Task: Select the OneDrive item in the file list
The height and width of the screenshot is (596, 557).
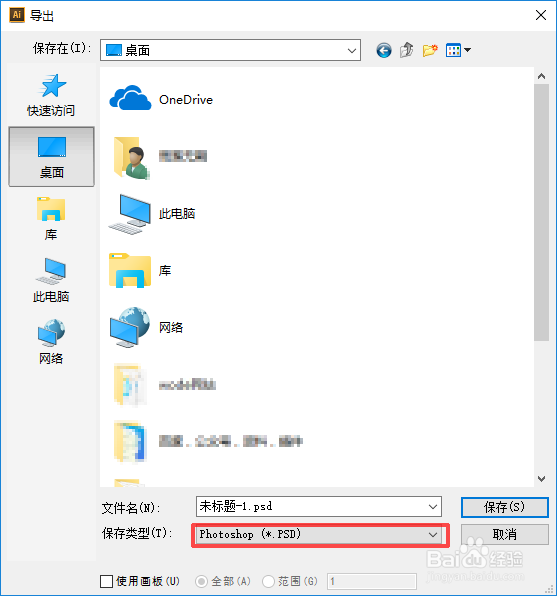Action: [x=161, y=100]
